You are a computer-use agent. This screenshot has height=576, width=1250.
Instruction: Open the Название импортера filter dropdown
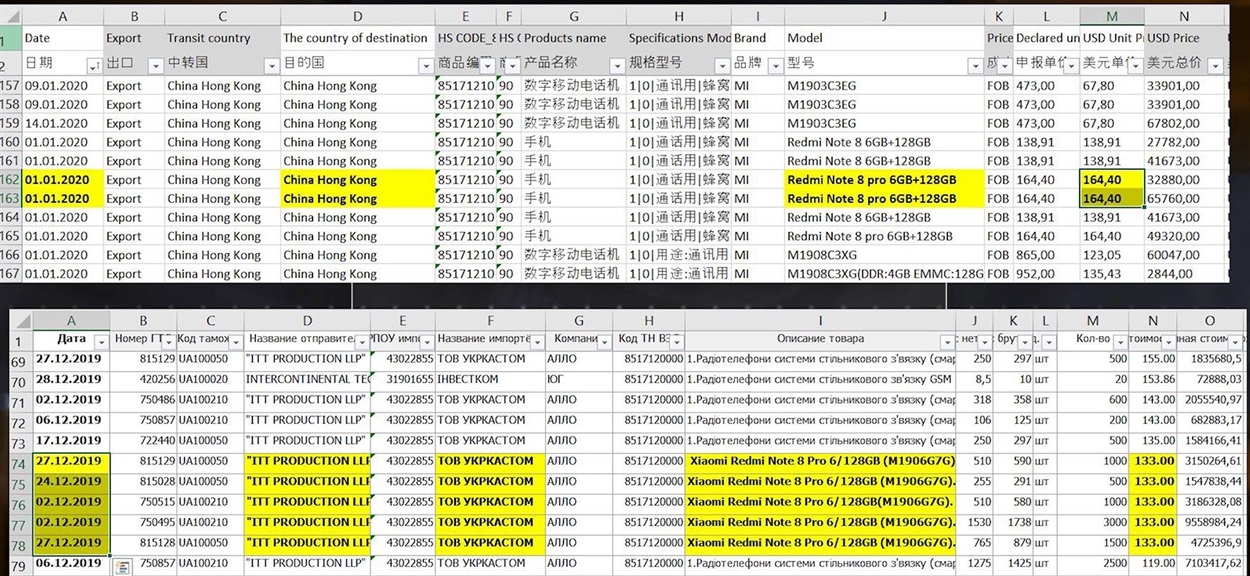[x=536, y=340]
